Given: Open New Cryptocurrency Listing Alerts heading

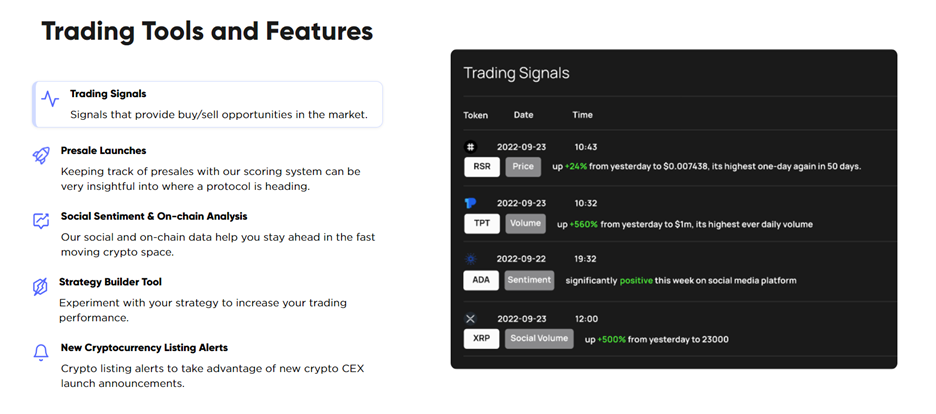Looking at the screenshot, I should (x=144, y=347).
